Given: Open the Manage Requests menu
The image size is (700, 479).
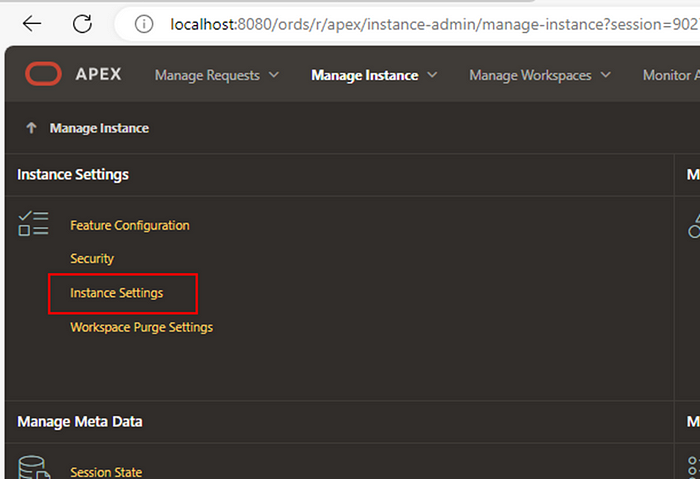Looking at the screenshot, I should [x=207, y=75].
